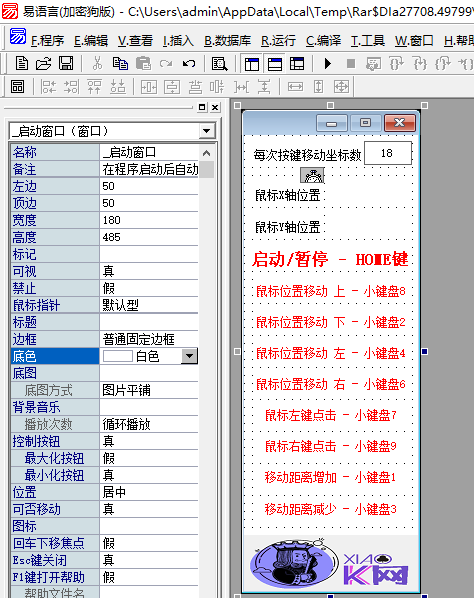Click the step-into braces icon
Image resolution: width=474 pixels, height=598 pixels.
pyautogui.click(x=396, y=63)
